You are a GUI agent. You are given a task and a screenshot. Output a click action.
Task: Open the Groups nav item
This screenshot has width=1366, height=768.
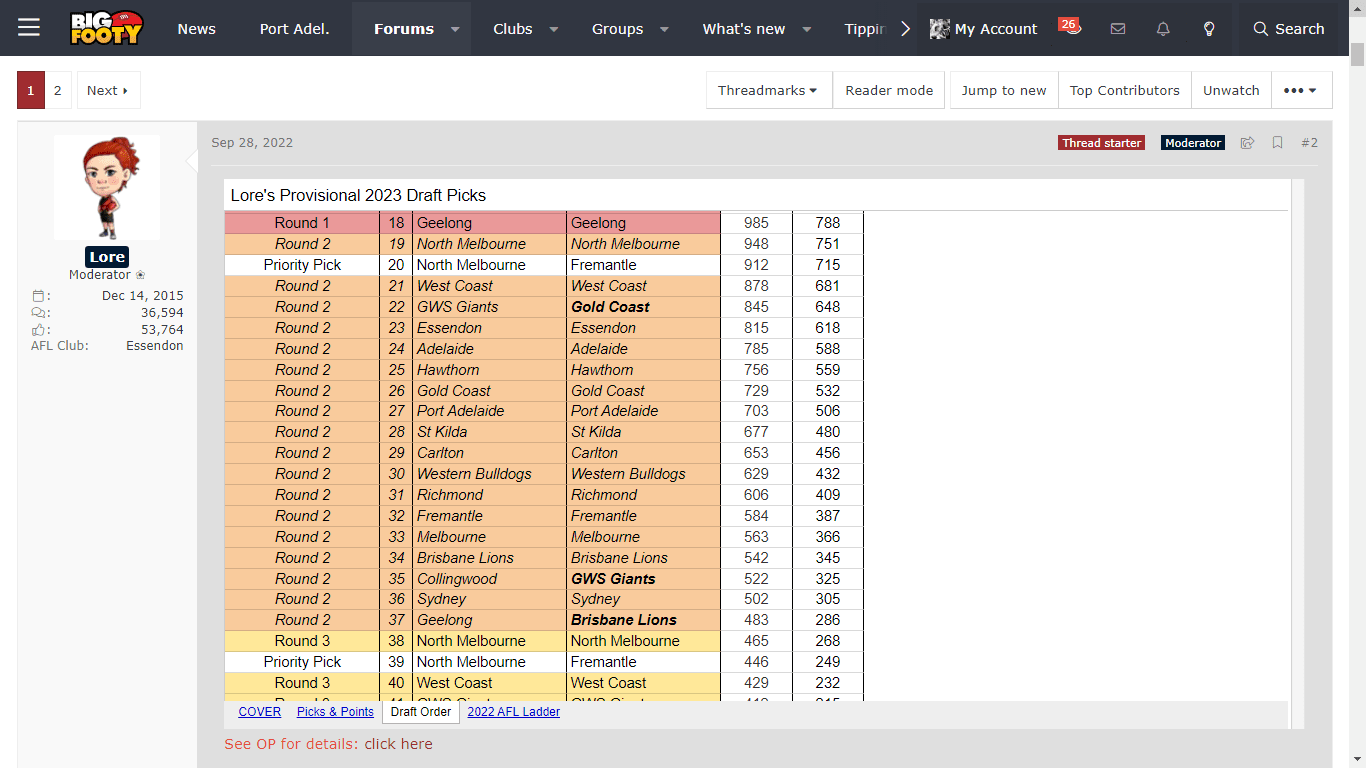coord(618,29)
